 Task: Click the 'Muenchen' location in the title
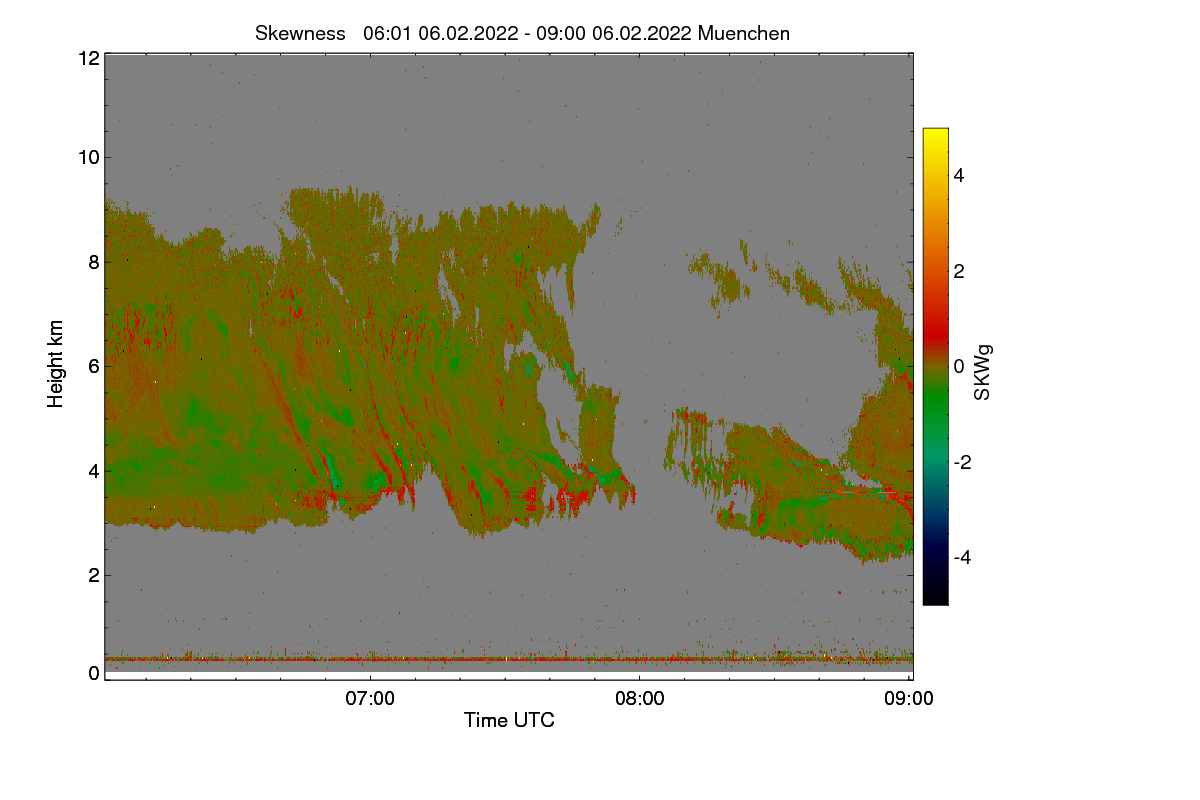(744, 33)
